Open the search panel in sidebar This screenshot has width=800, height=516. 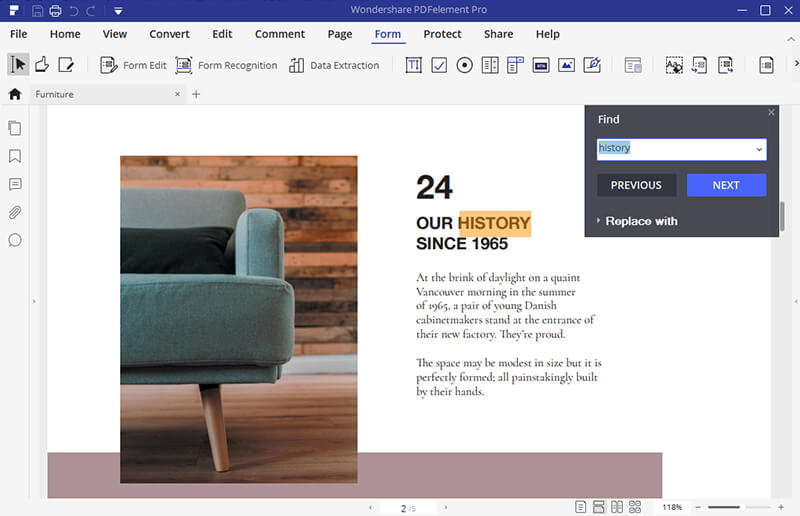coord(15,240)
